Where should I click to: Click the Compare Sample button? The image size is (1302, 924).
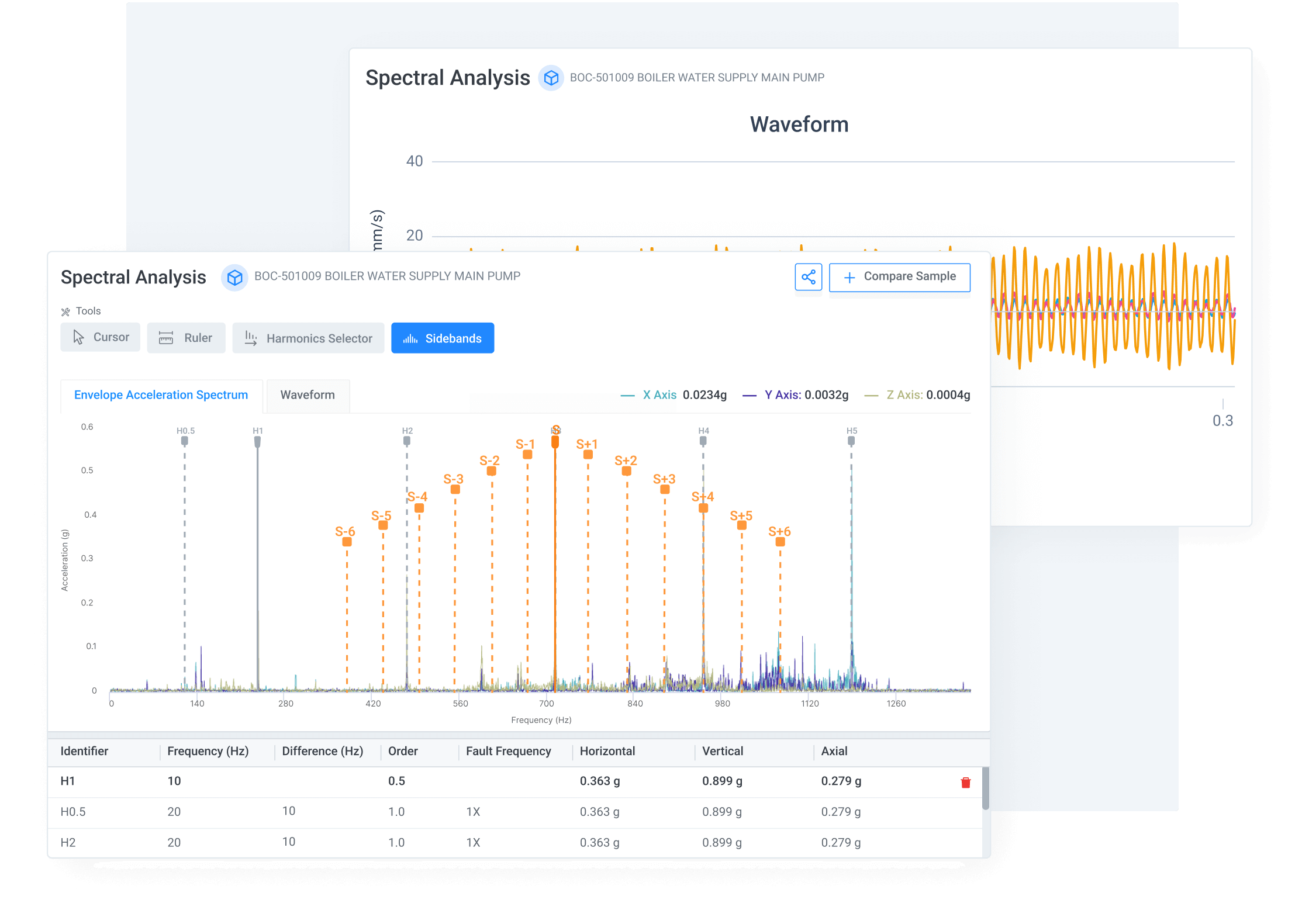(900, 276)
